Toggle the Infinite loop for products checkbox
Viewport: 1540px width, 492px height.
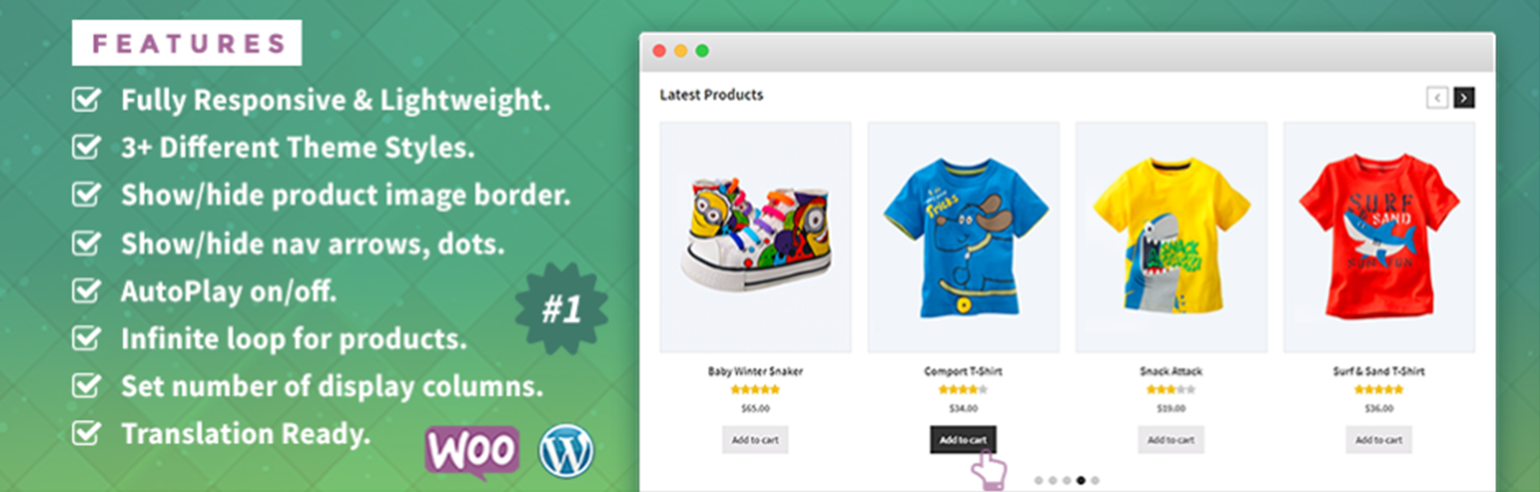[x=87, y=339]
